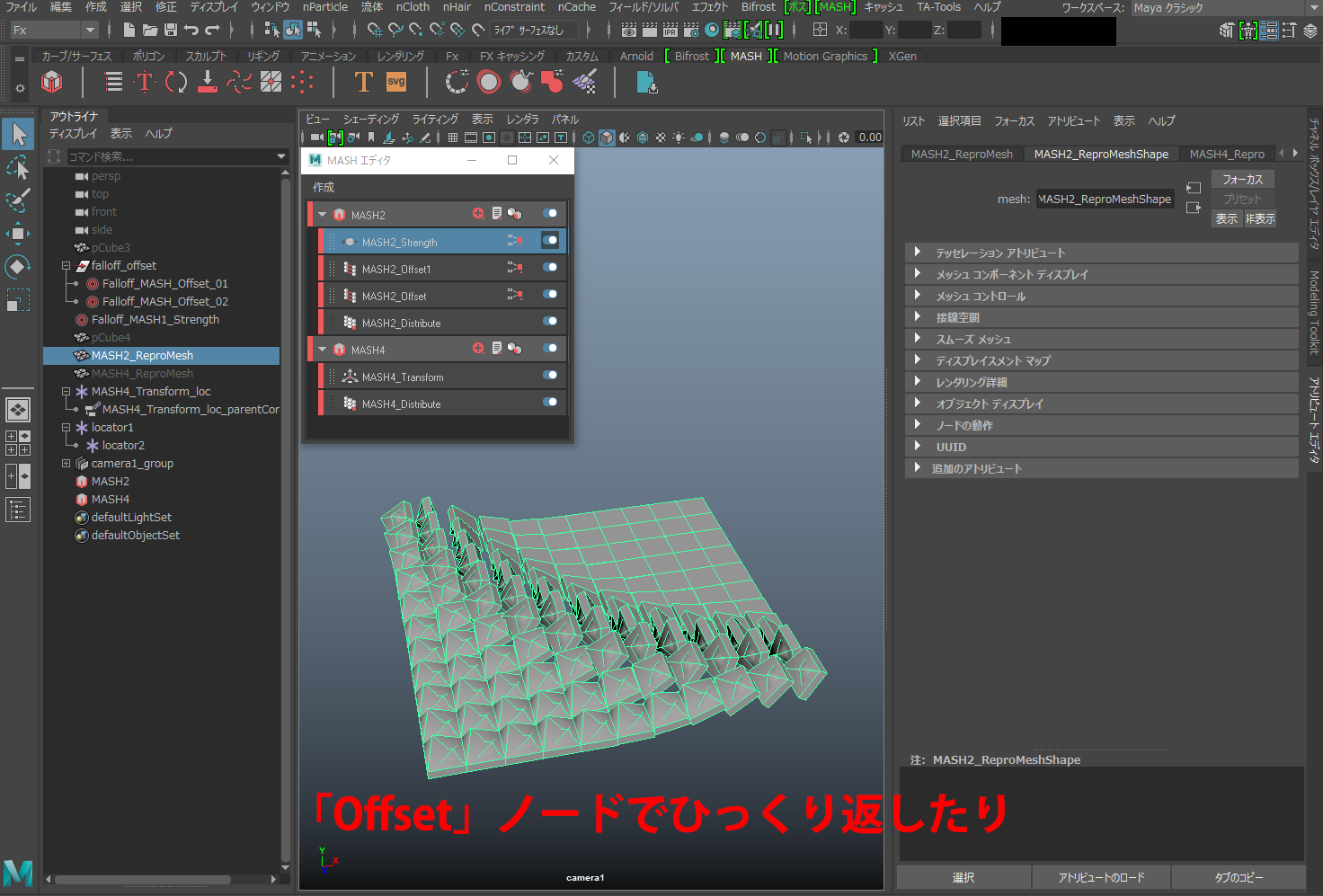Click the single-pane layout icon
The height and width of the screenshot is (896, 1323).
[18, 410]
